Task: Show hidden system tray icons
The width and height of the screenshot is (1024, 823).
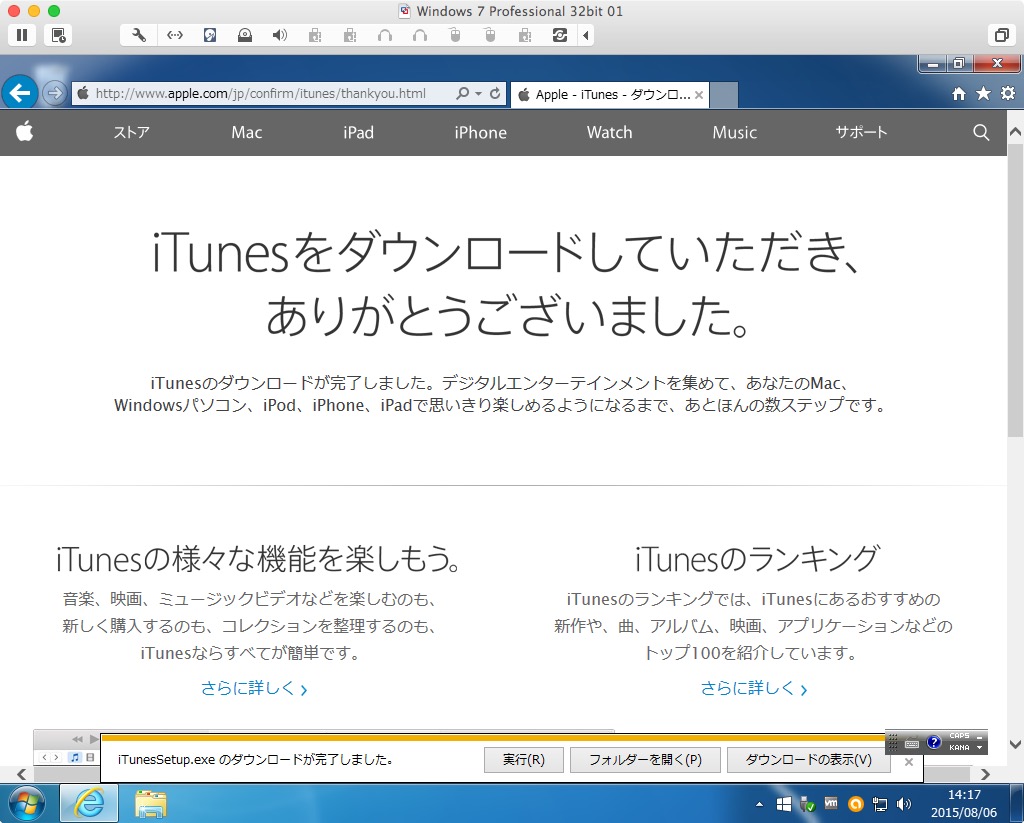Action: click(760, 804)
